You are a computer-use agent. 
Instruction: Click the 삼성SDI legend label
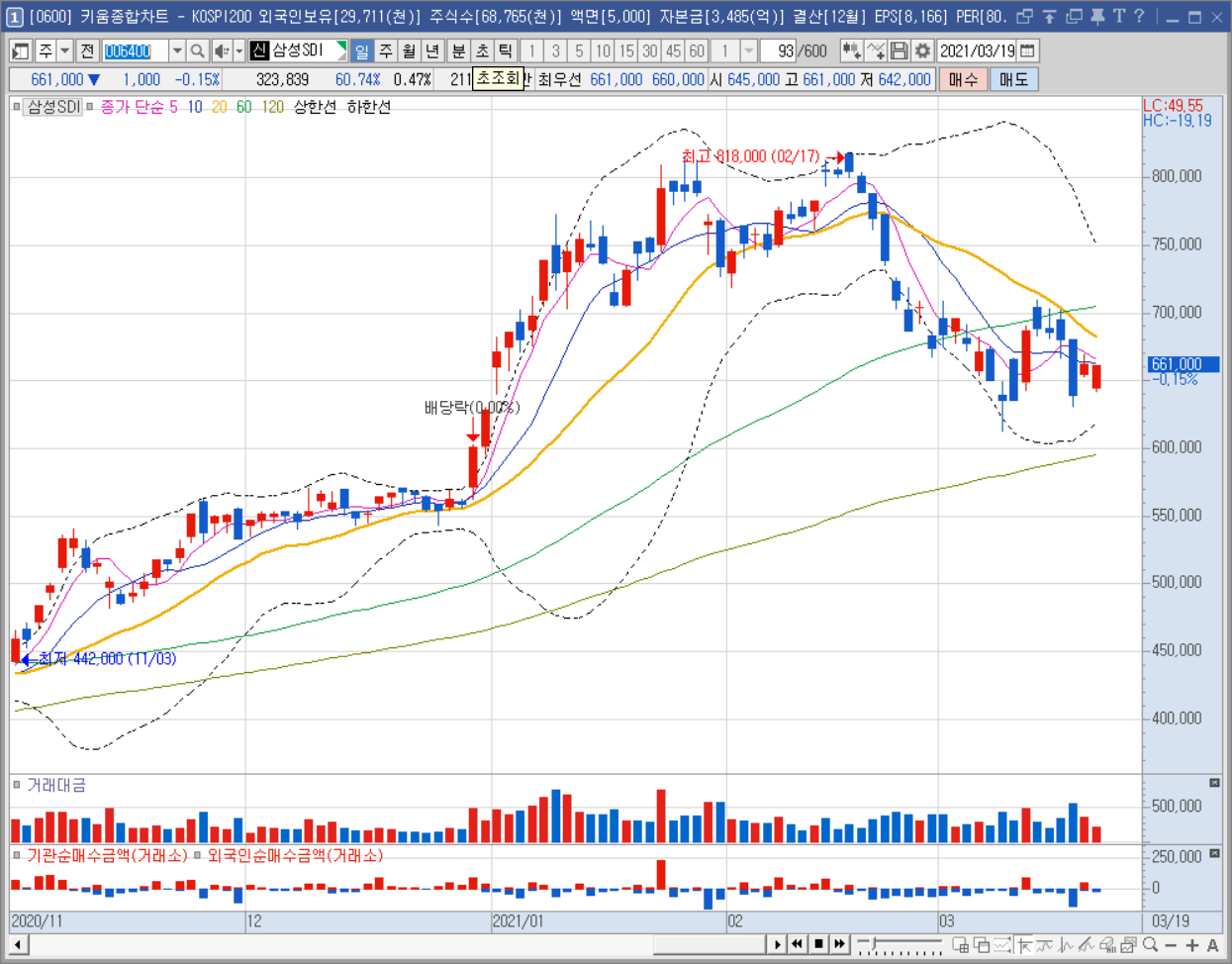coord(53,106)
